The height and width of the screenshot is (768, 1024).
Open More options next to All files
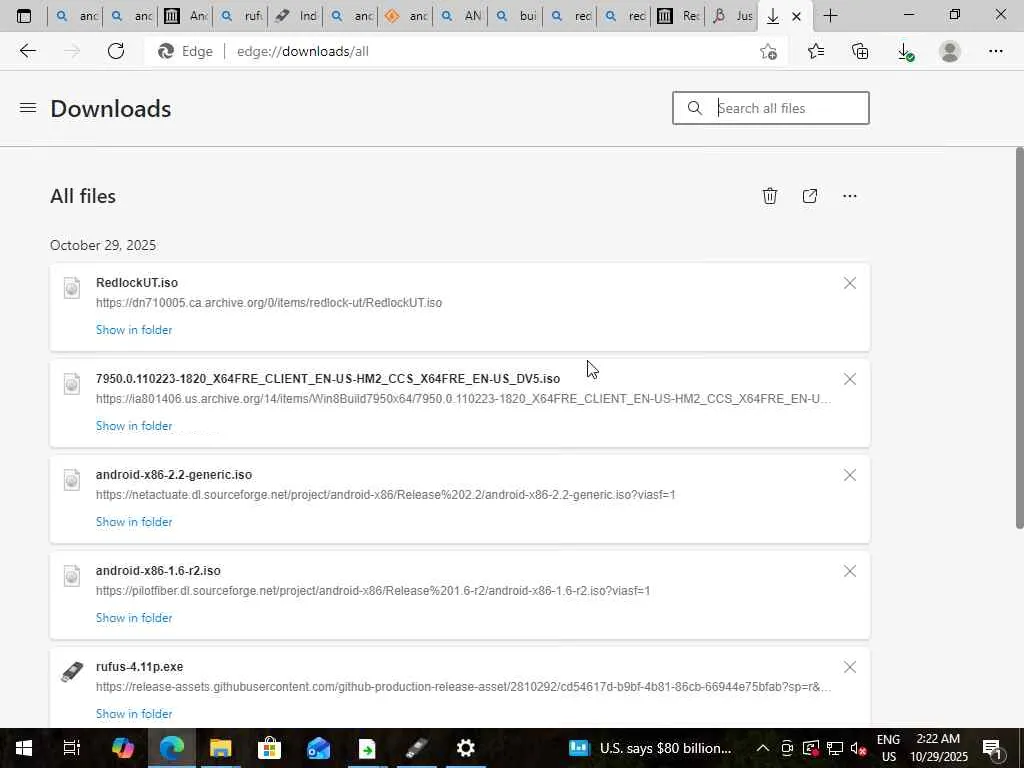click(850, 196)
